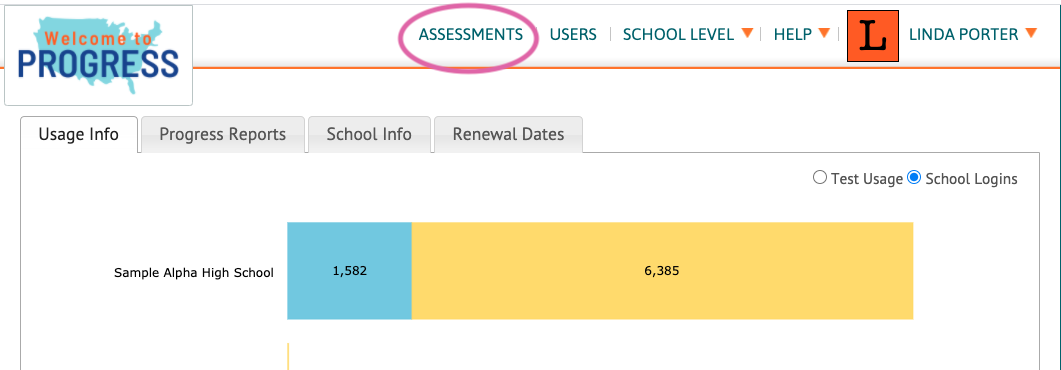Open the Linda Porter account dropdown arrow
Screen dimensions: 1061x370
pos(1031,33)
